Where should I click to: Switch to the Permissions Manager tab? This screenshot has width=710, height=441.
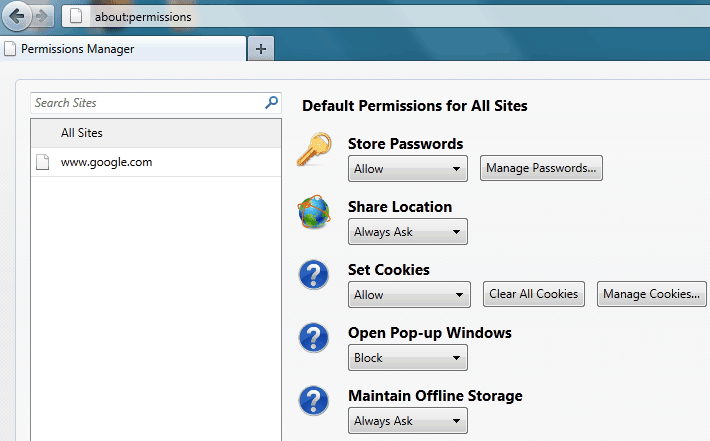(123, 48)
